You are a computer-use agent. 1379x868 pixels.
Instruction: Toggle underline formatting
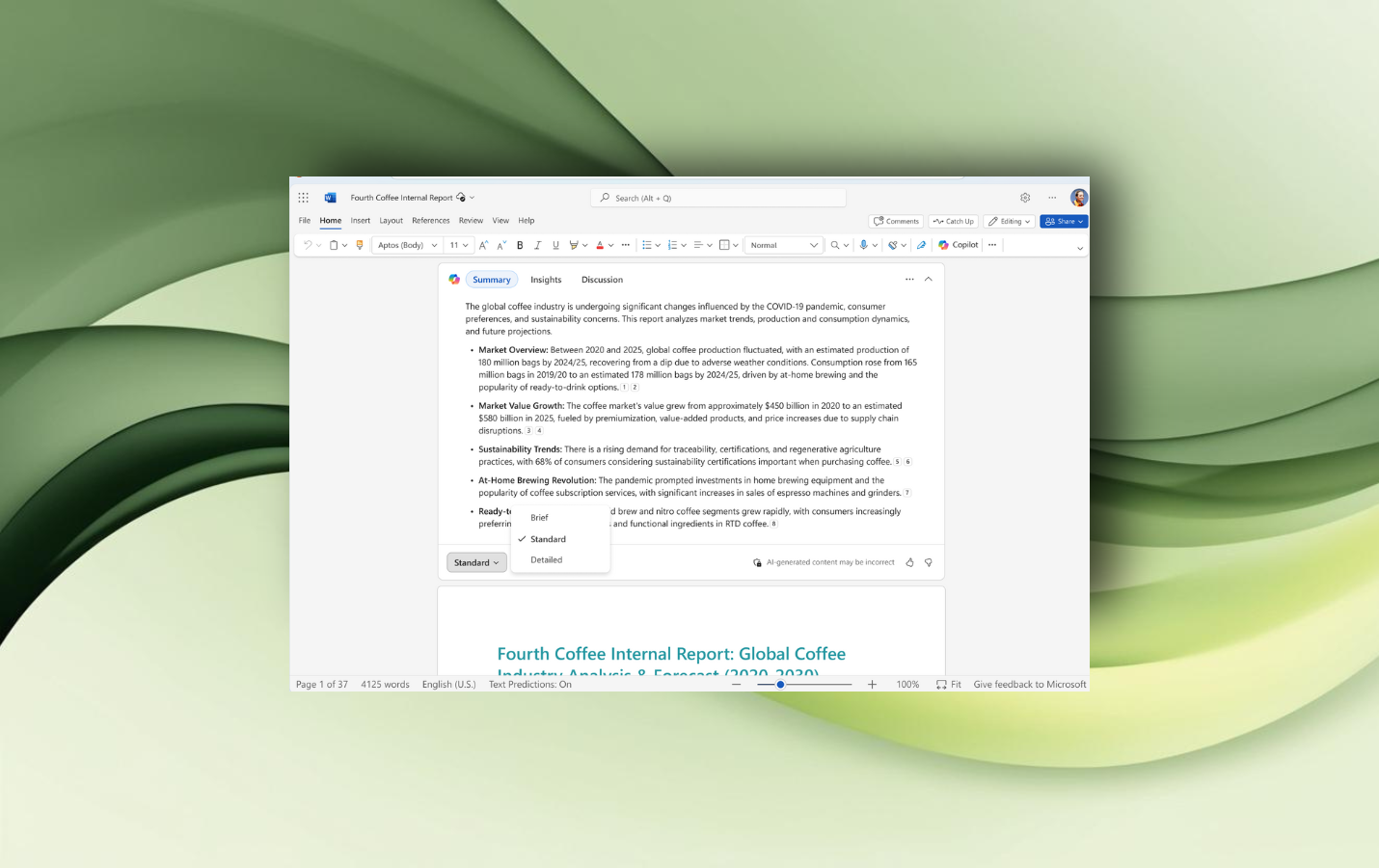tap(555, 245)
